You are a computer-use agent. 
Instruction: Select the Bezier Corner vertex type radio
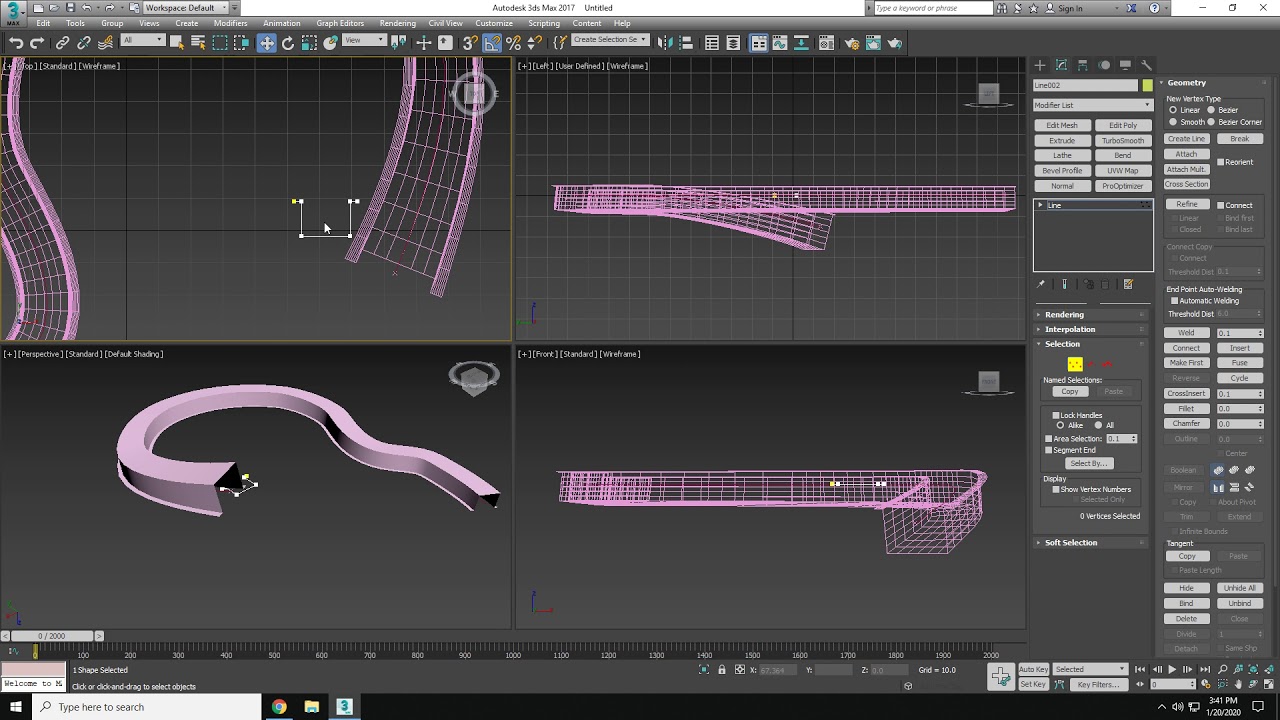click(1211, 122)
